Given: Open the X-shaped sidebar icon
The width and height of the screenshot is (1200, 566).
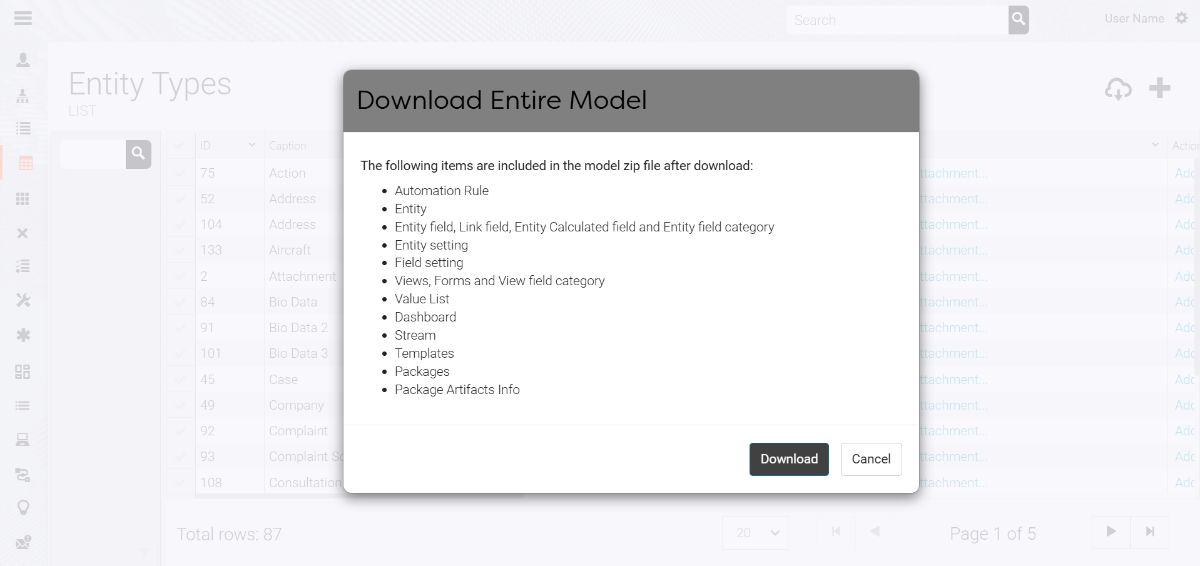Looking at the screenshot, I should click(23, 233).
